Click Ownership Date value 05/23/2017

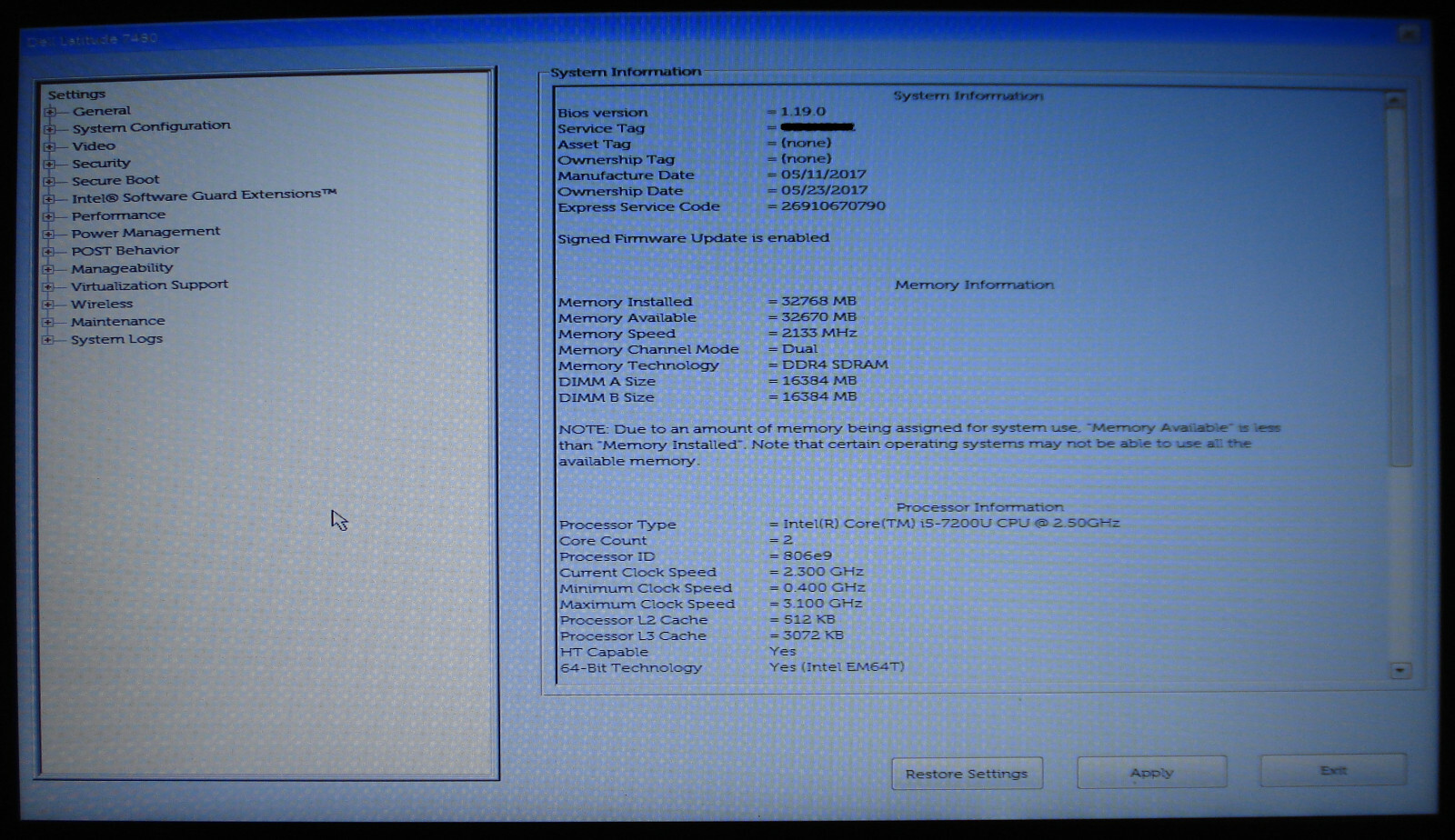click(825, 191)
